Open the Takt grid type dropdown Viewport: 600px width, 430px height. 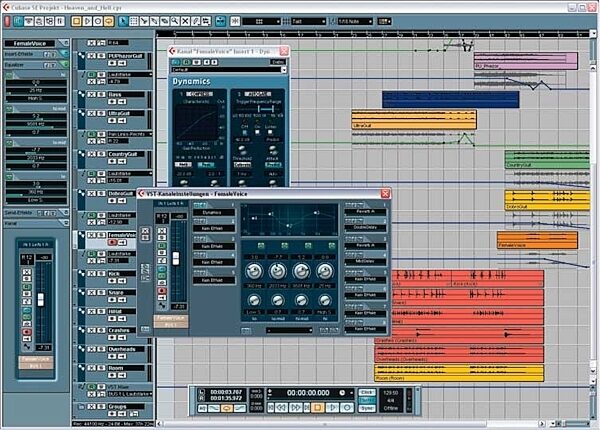pos(308,21)
